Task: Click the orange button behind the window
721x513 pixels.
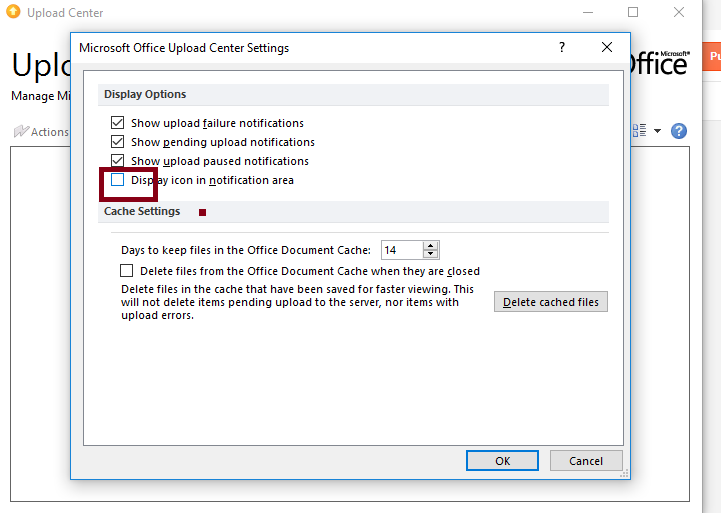Action: 712,56
